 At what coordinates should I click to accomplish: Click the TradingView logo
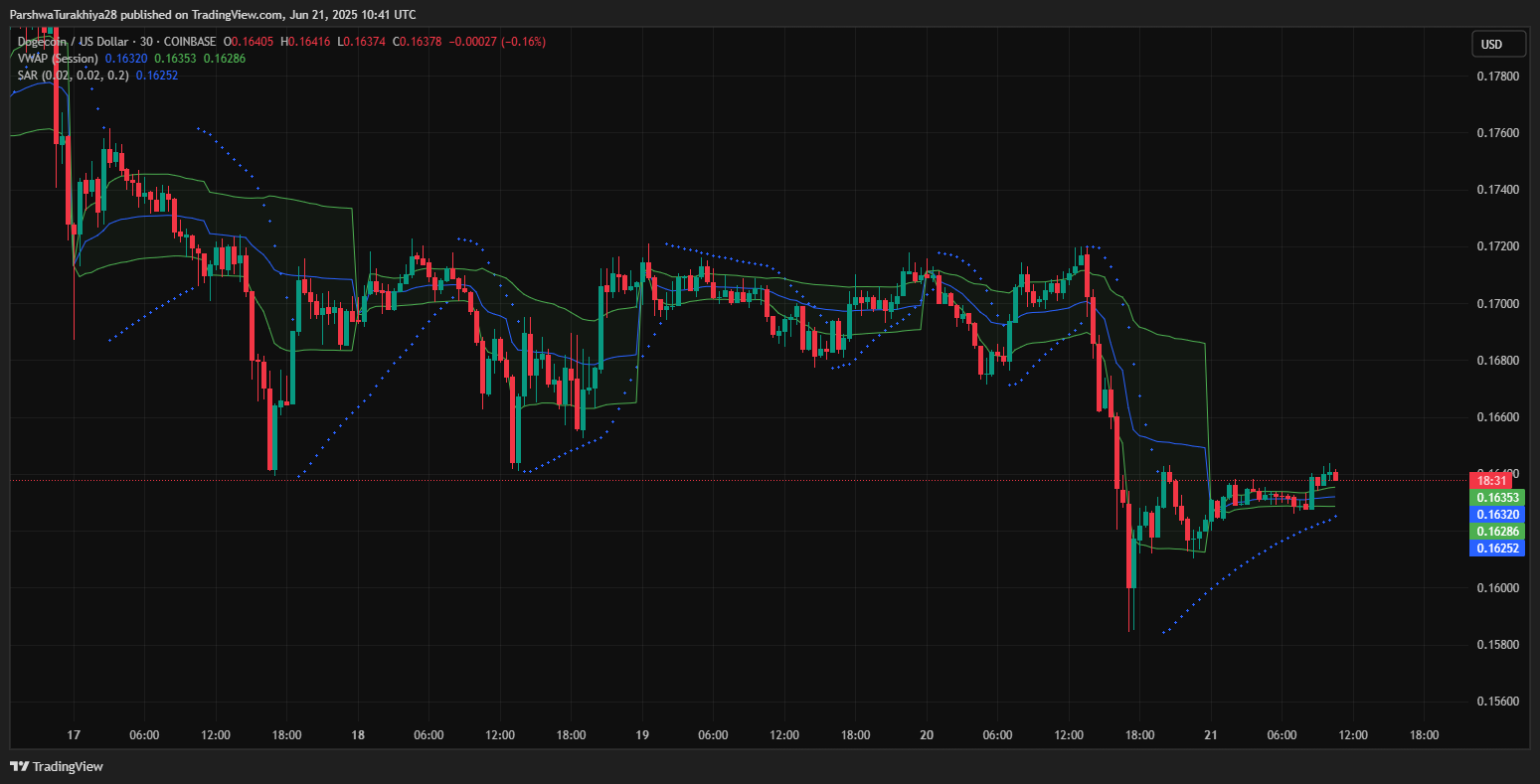pyautogui.click(x=57, y=766)
